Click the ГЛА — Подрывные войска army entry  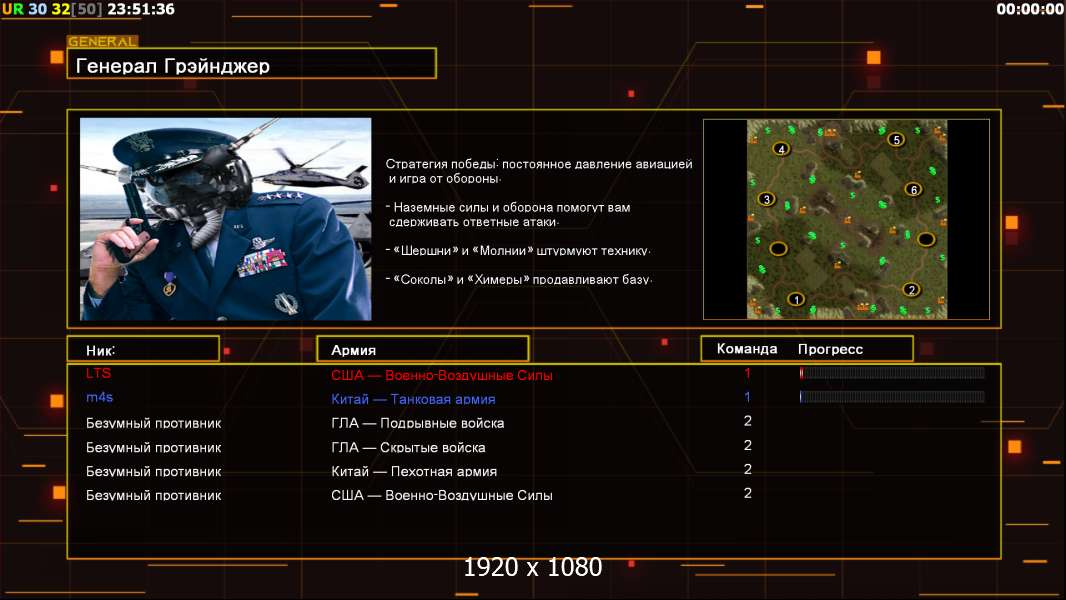pyautogui.click(x=417, y=423)
